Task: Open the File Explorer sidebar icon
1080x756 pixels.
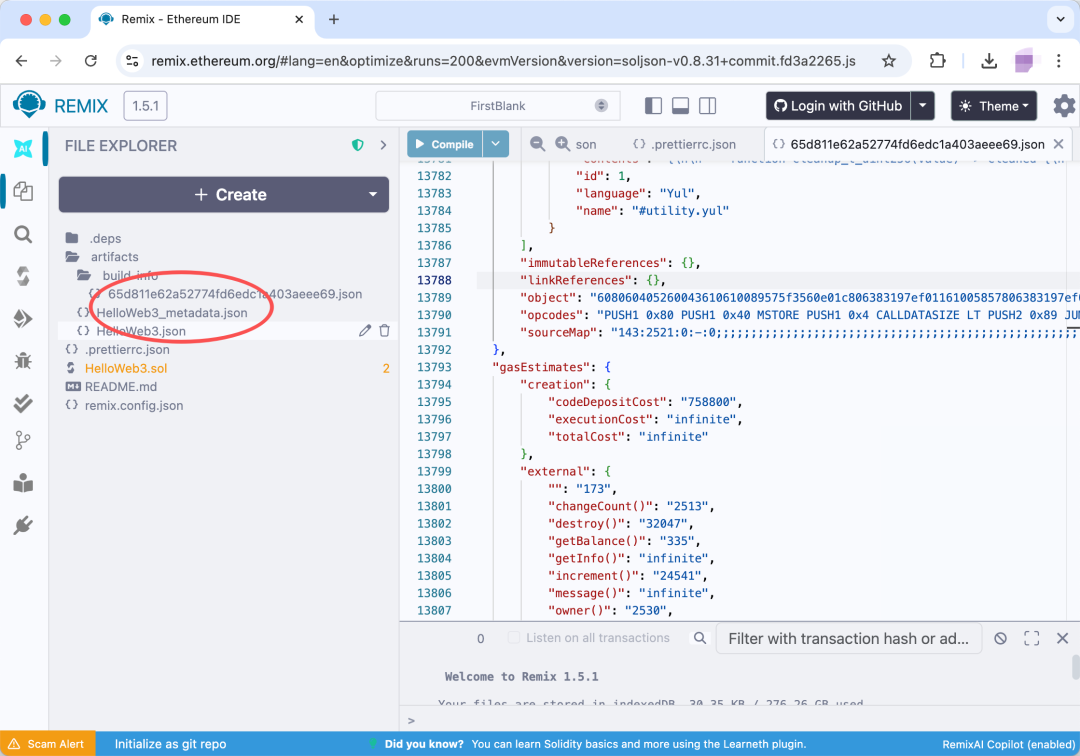Action: 23,191
